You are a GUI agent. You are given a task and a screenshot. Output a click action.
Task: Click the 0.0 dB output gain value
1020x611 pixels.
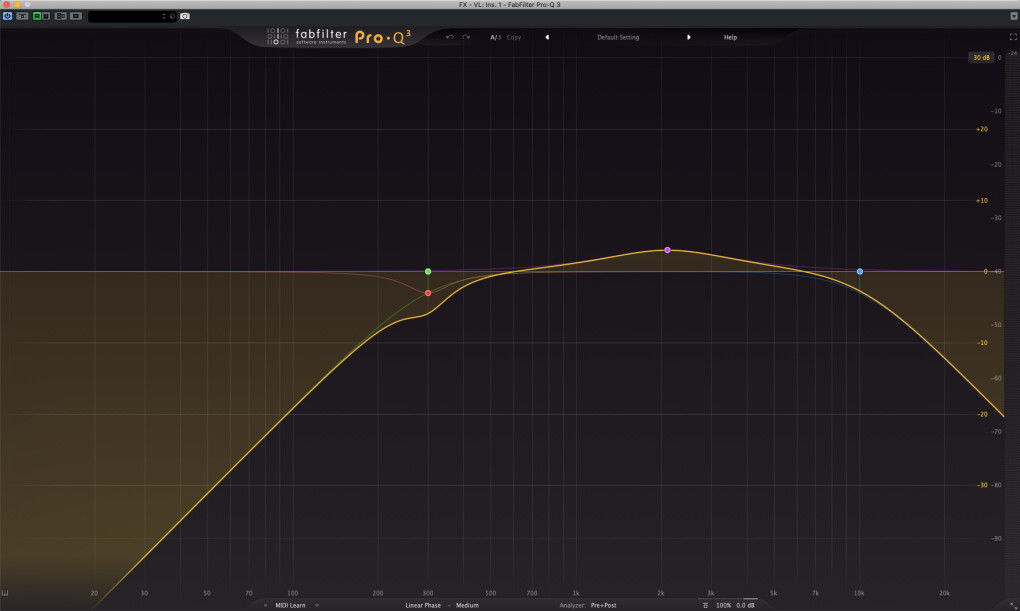click(745, 605)
